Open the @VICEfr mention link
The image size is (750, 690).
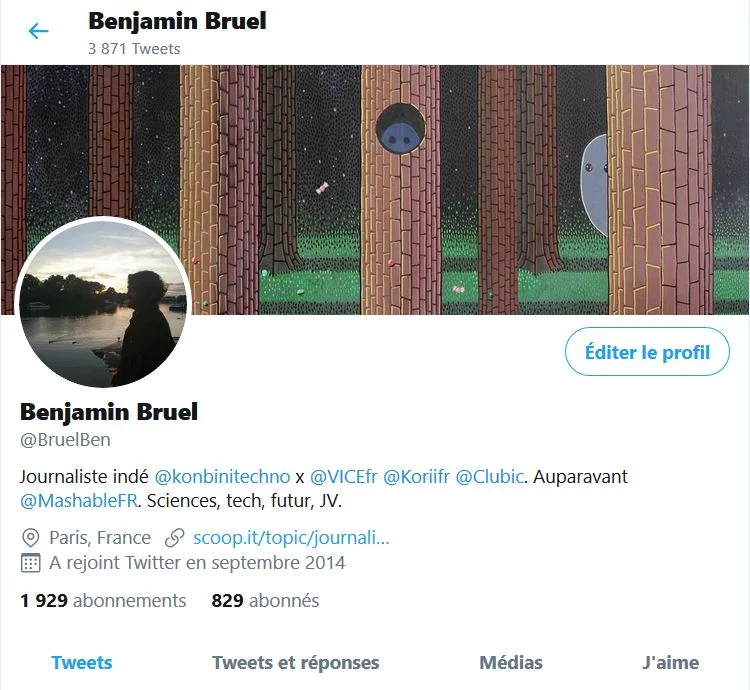pyautogui.click(x=343, y=477)
